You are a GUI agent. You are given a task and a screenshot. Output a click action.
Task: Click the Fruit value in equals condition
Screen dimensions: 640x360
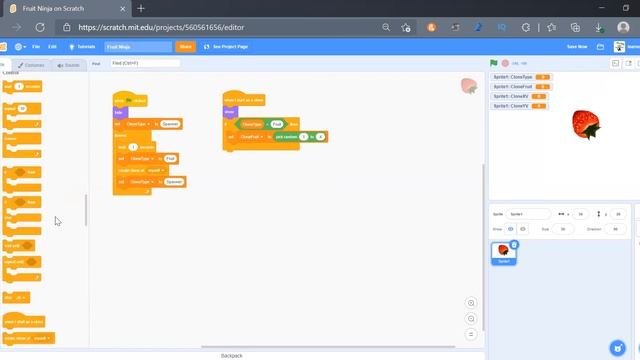(276, 124)
